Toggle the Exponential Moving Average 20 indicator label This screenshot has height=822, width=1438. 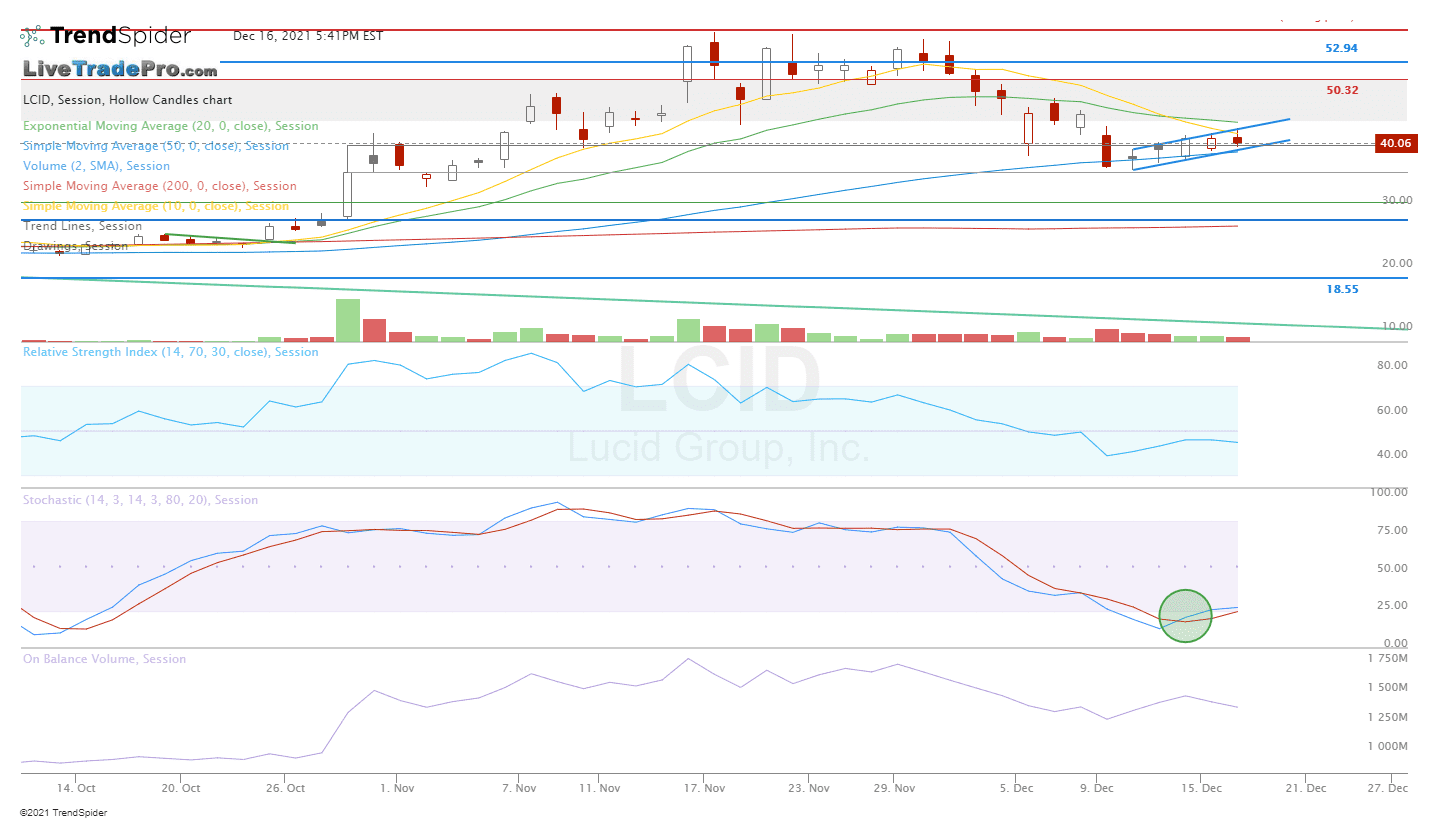(170, 126)
